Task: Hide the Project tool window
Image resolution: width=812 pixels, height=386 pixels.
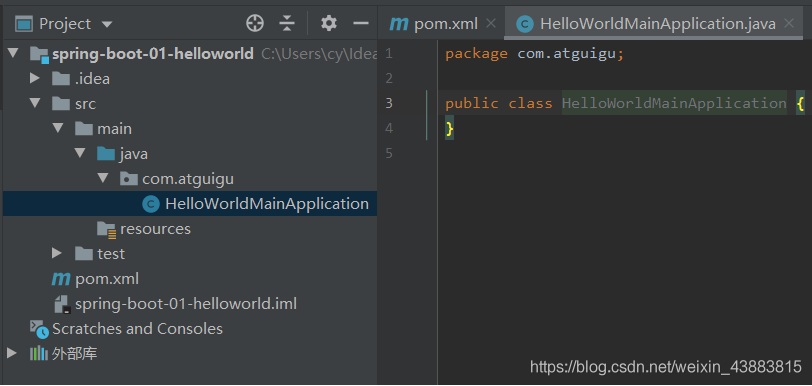Action: pyautogui.click(x=360, y=23)
